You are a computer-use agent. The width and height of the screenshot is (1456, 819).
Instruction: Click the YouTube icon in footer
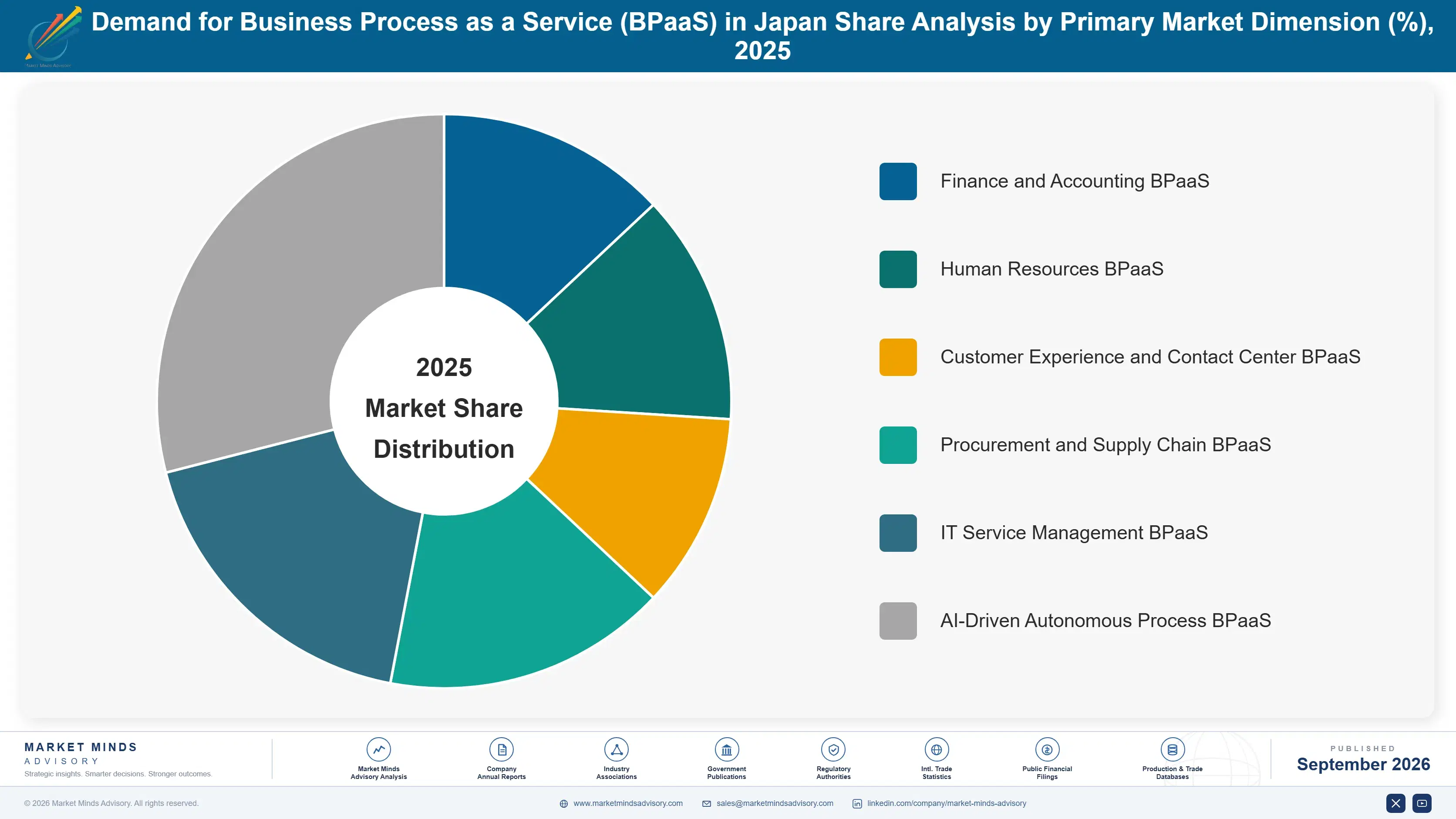pos(1422,803)
